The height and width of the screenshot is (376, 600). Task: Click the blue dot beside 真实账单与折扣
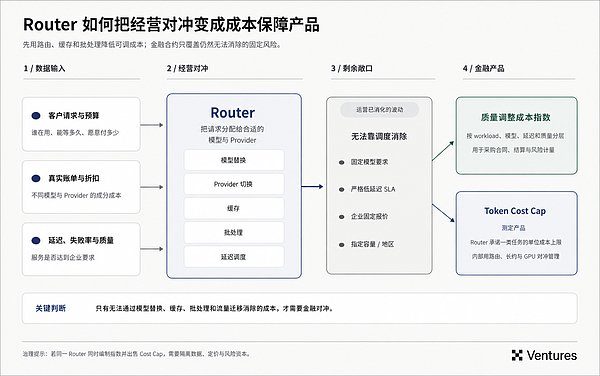[36, 178]
